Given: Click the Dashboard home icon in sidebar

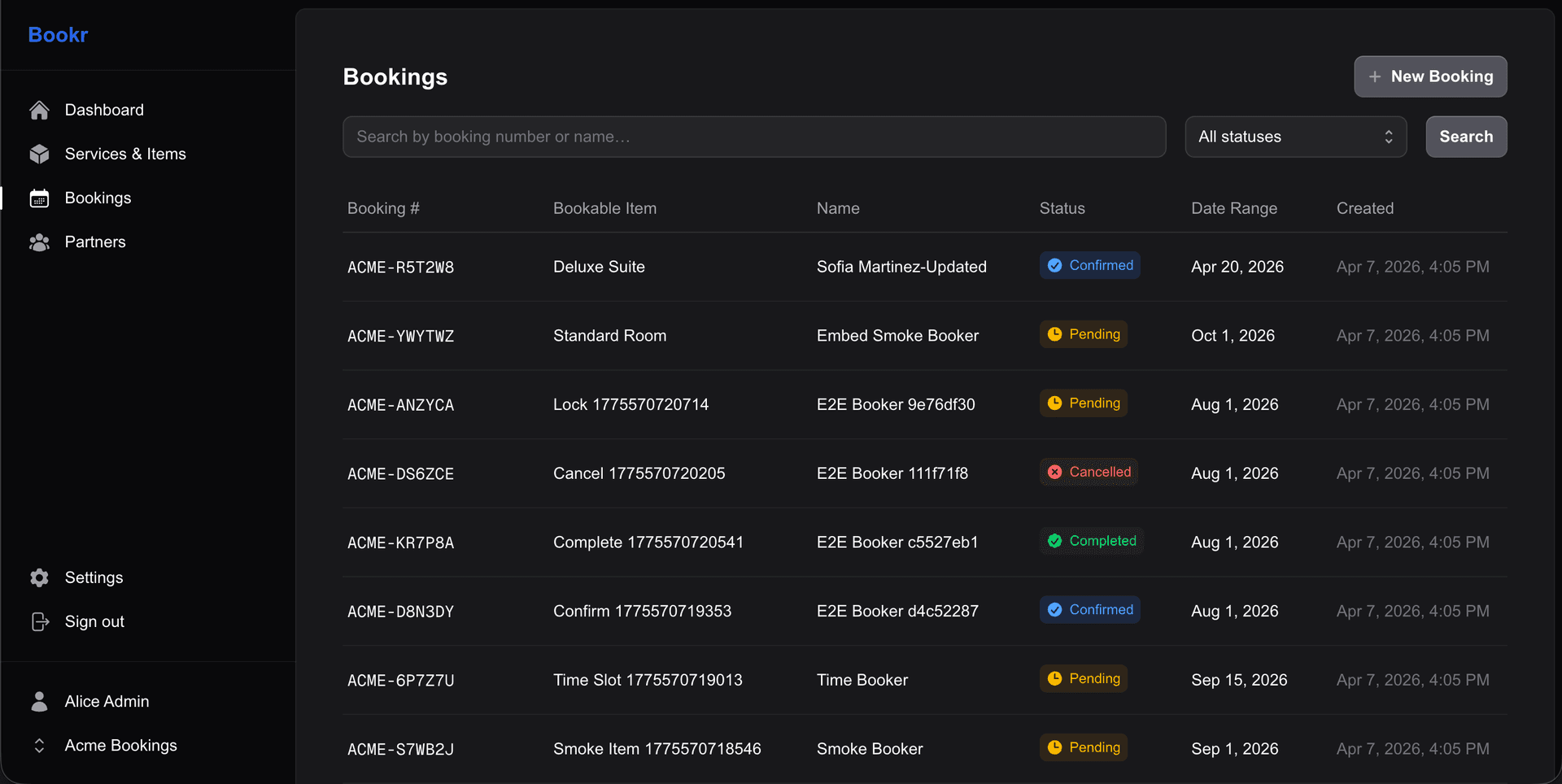Looking at the screenshot, I should tap(39, 110).
